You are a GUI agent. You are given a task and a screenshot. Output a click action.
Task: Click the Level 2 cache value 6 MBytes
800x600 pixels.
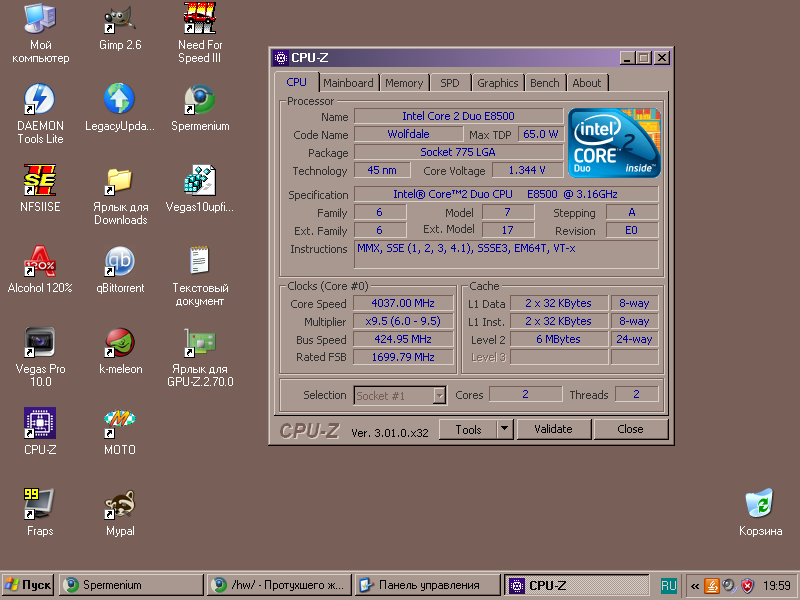click(559, 339)
